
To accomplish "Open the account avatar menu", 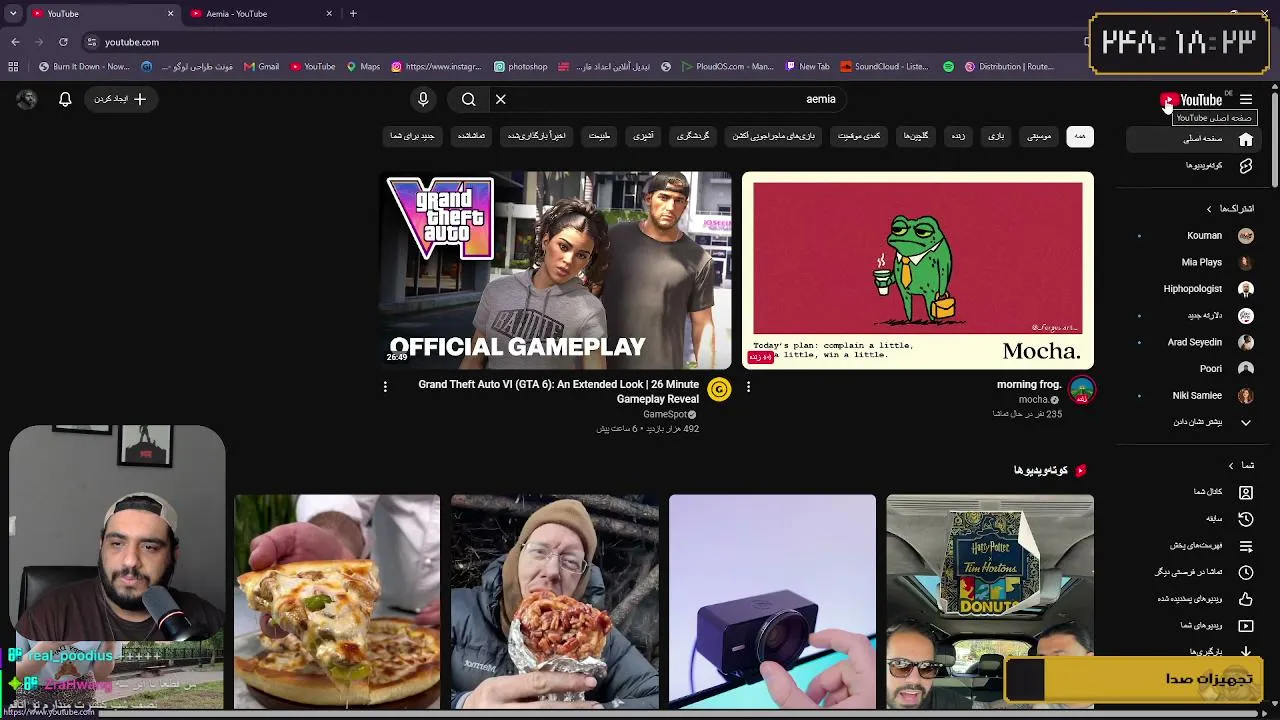I will click(x=27, y=99).
